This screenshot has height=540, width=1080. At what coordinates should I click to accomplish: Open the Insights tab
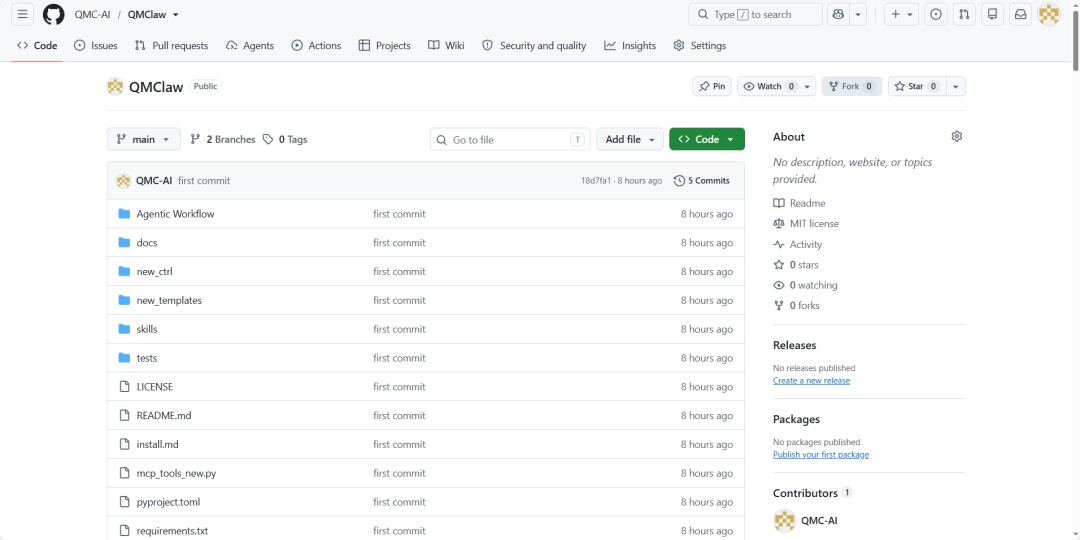(630, 45)
